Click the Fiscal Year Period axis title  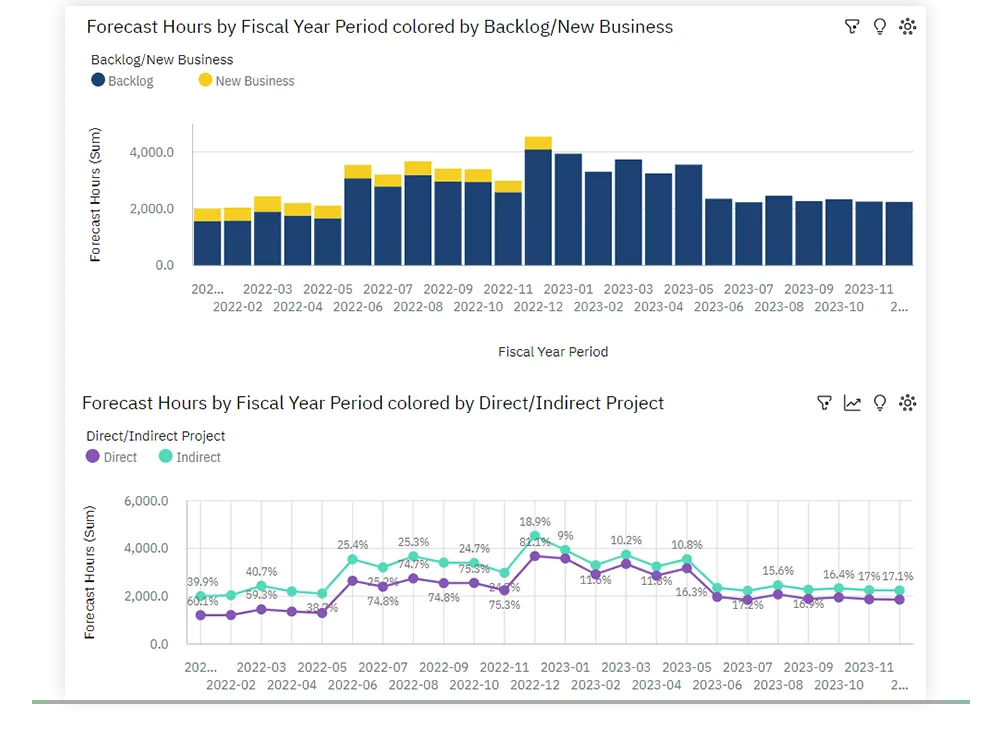(553, 352)
